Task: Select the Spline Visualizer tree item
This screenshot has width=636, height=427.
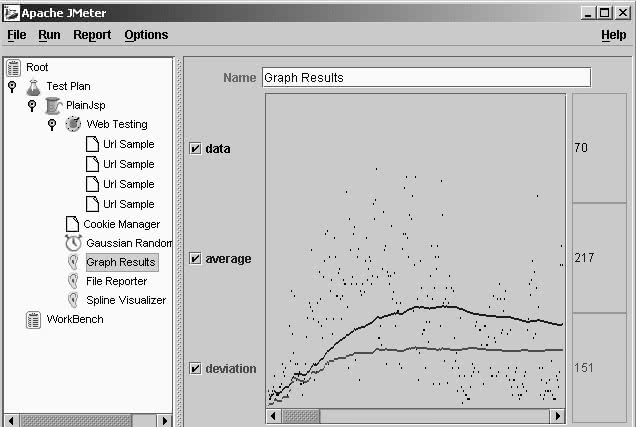Action: point(126,300)
